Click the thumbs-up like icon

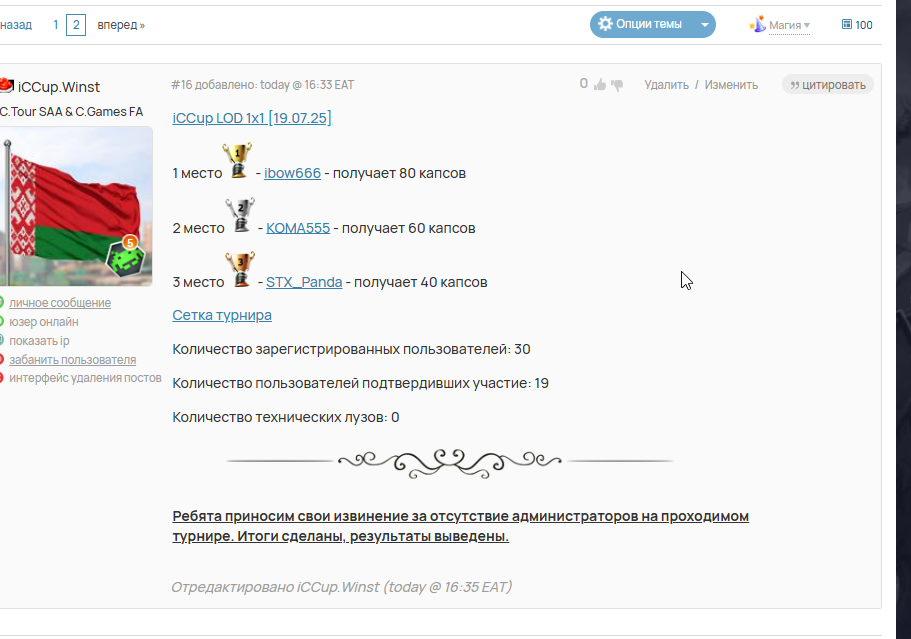coord(600,85)
